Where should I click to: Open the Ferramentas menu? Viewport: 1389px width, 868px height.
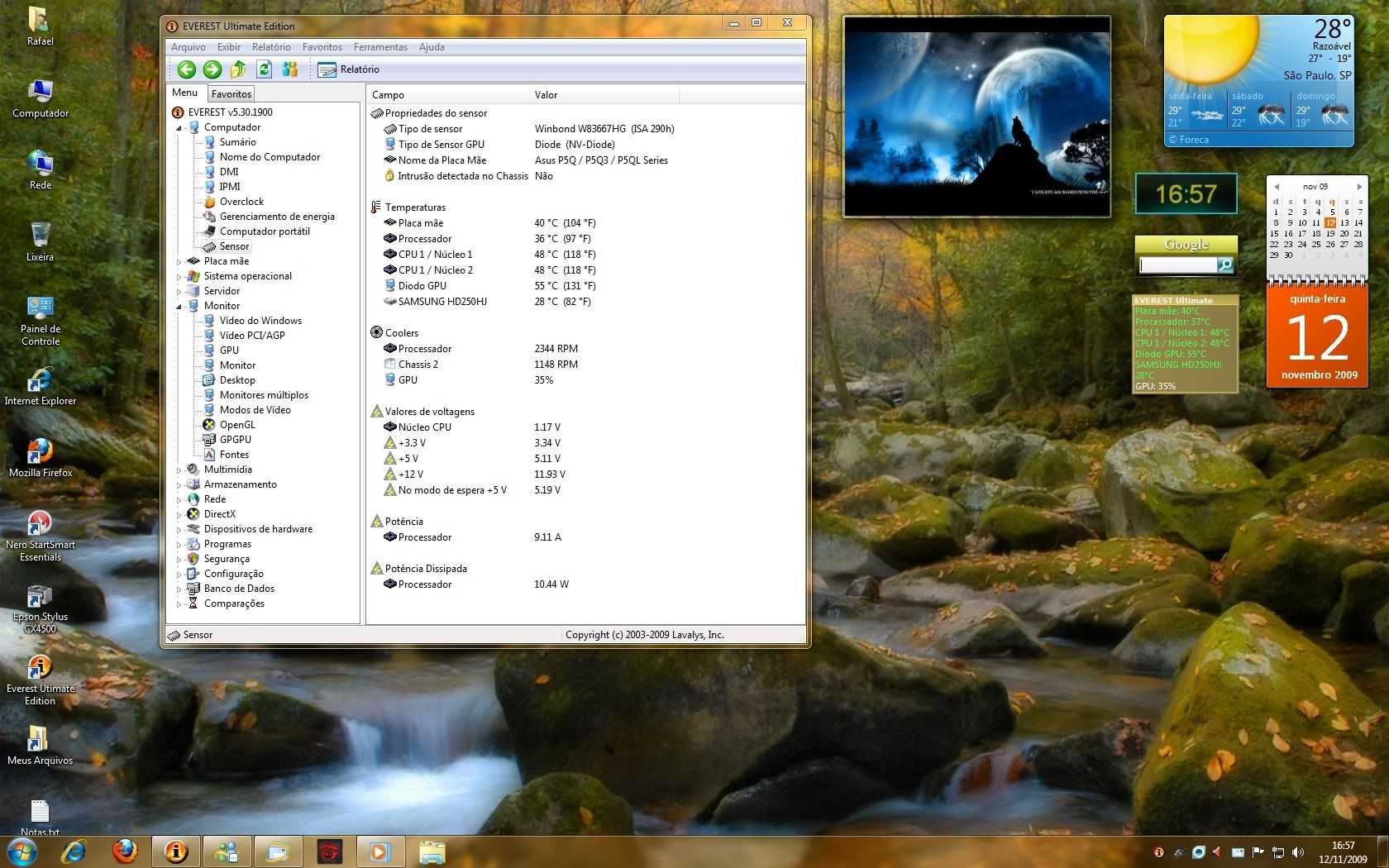380,47
